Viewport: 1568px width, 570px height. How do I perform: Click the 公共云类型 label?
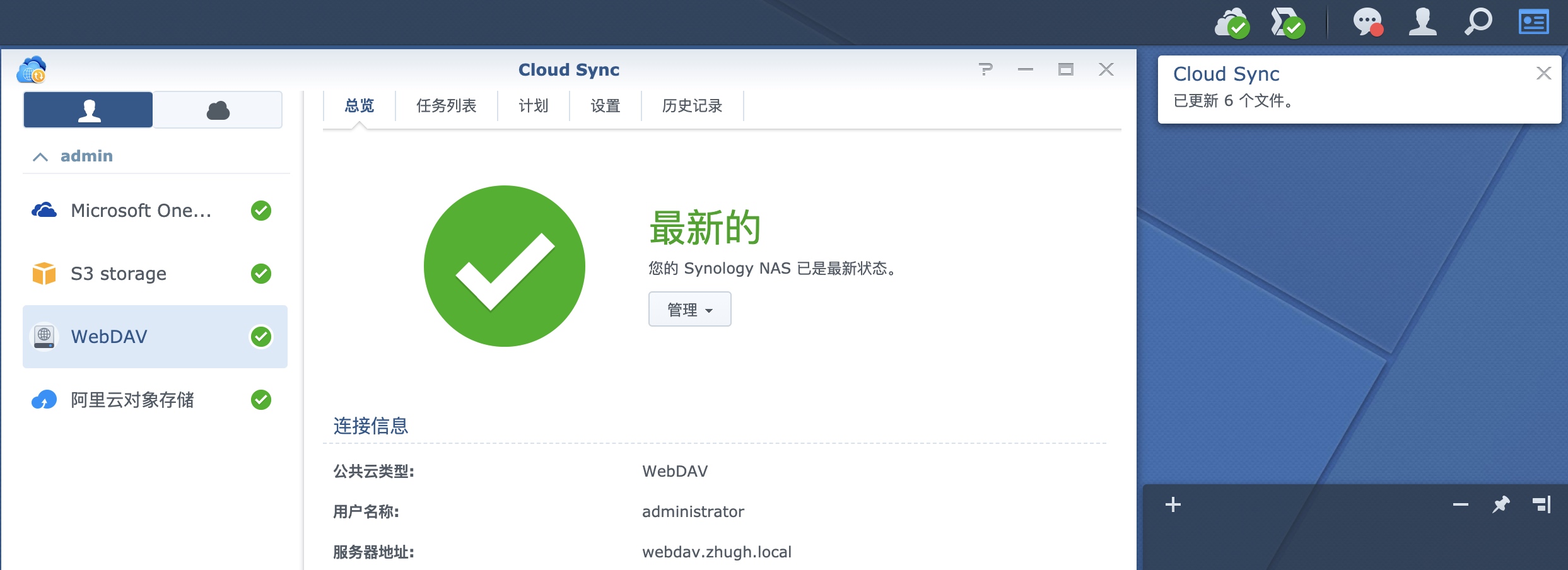coord(373,472)
